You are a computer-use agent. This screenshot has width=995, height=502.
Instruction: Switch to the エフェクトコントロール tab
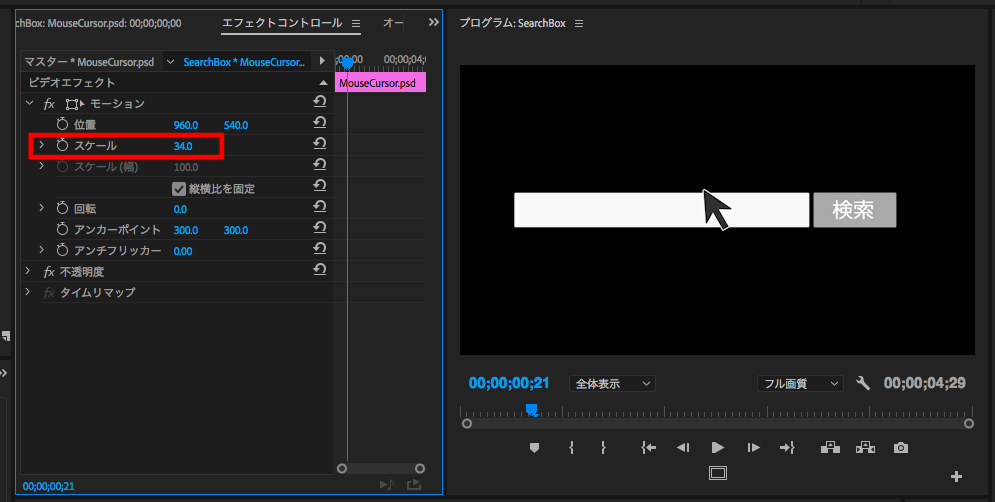tap(281, 22)
